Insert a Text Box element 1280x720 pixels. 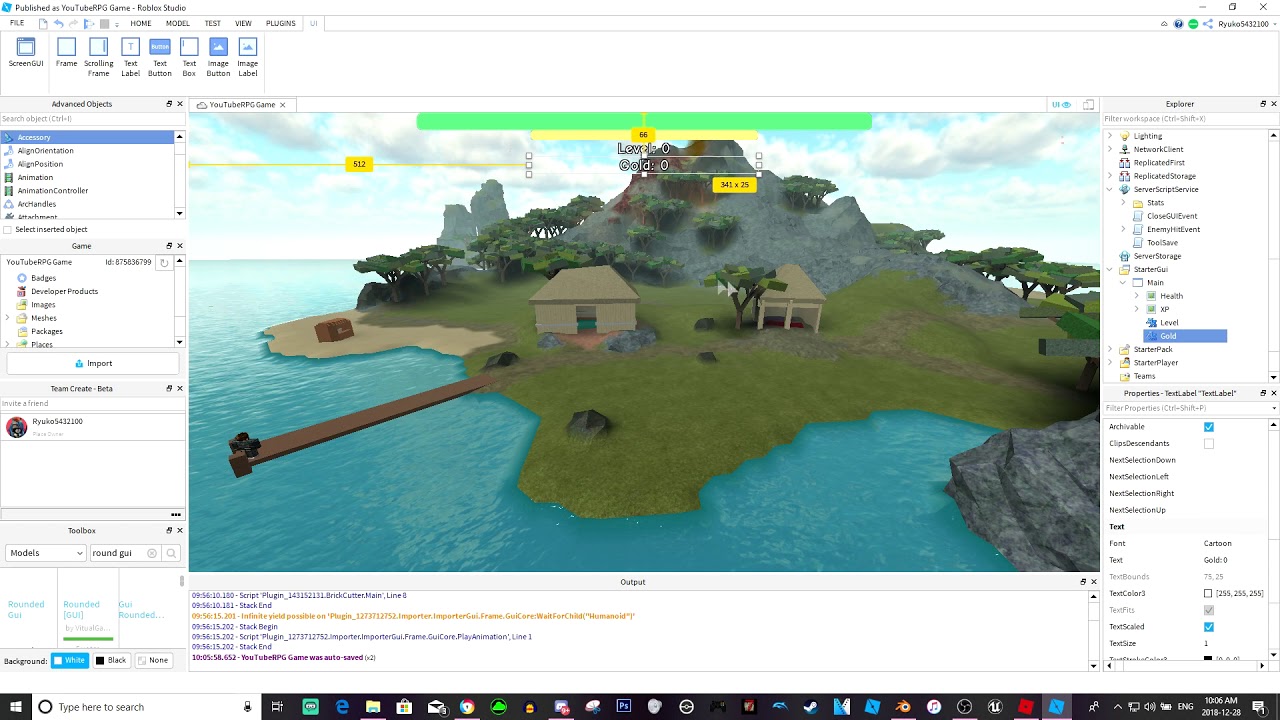(189, 57)
